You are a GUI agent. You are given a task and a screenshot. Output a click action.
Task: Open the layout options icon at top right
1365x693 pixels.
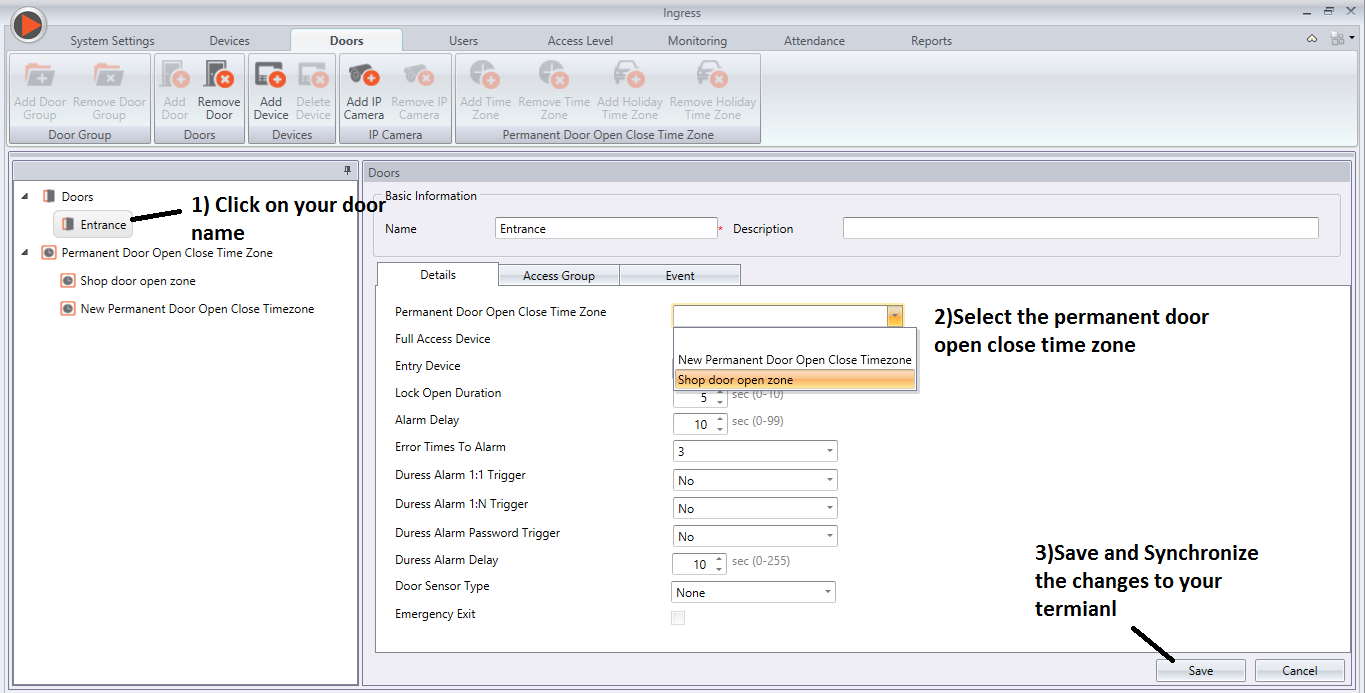pos(1337,39)
